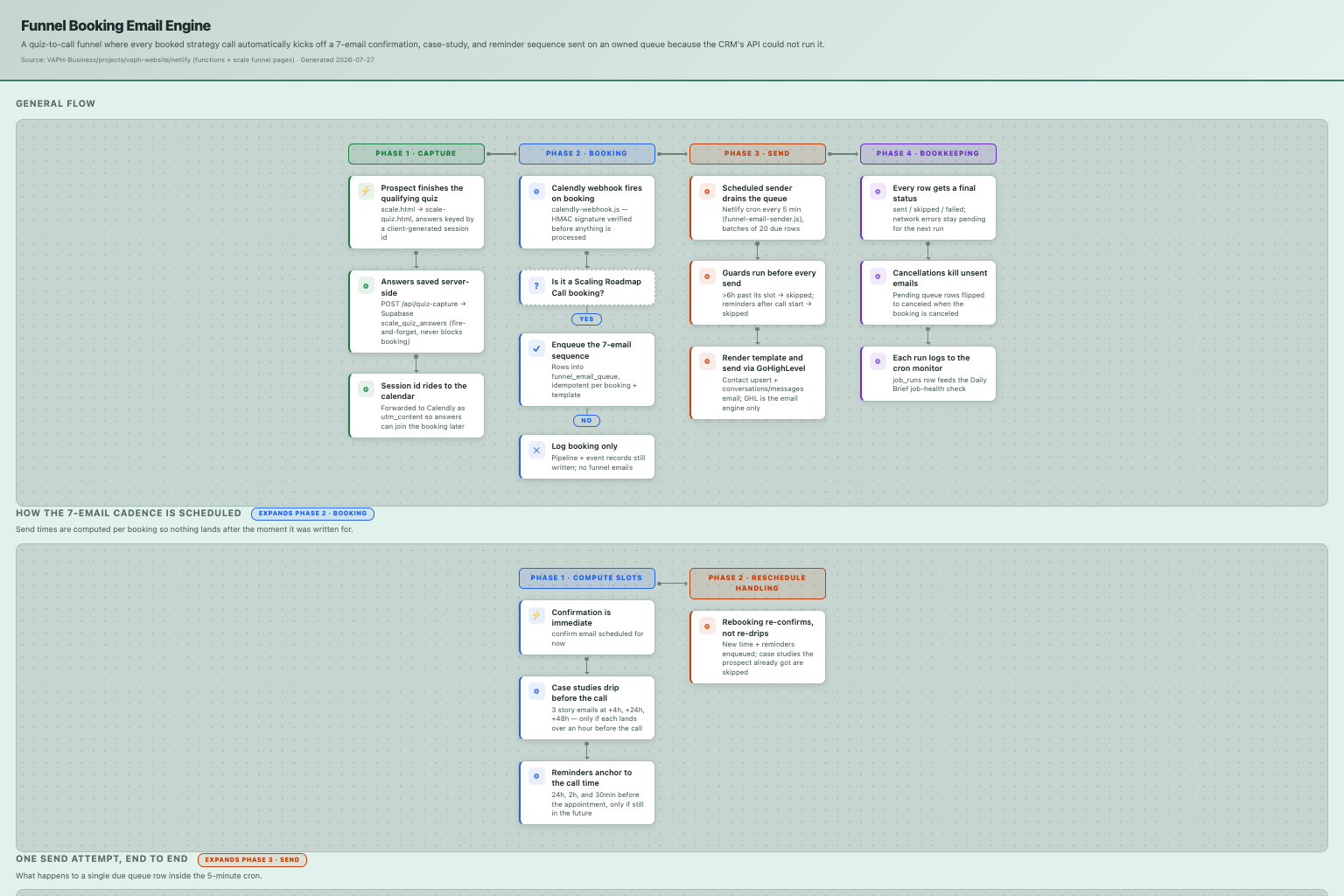Click the Enqueue the 7-email sequence title

click(591, 350)
